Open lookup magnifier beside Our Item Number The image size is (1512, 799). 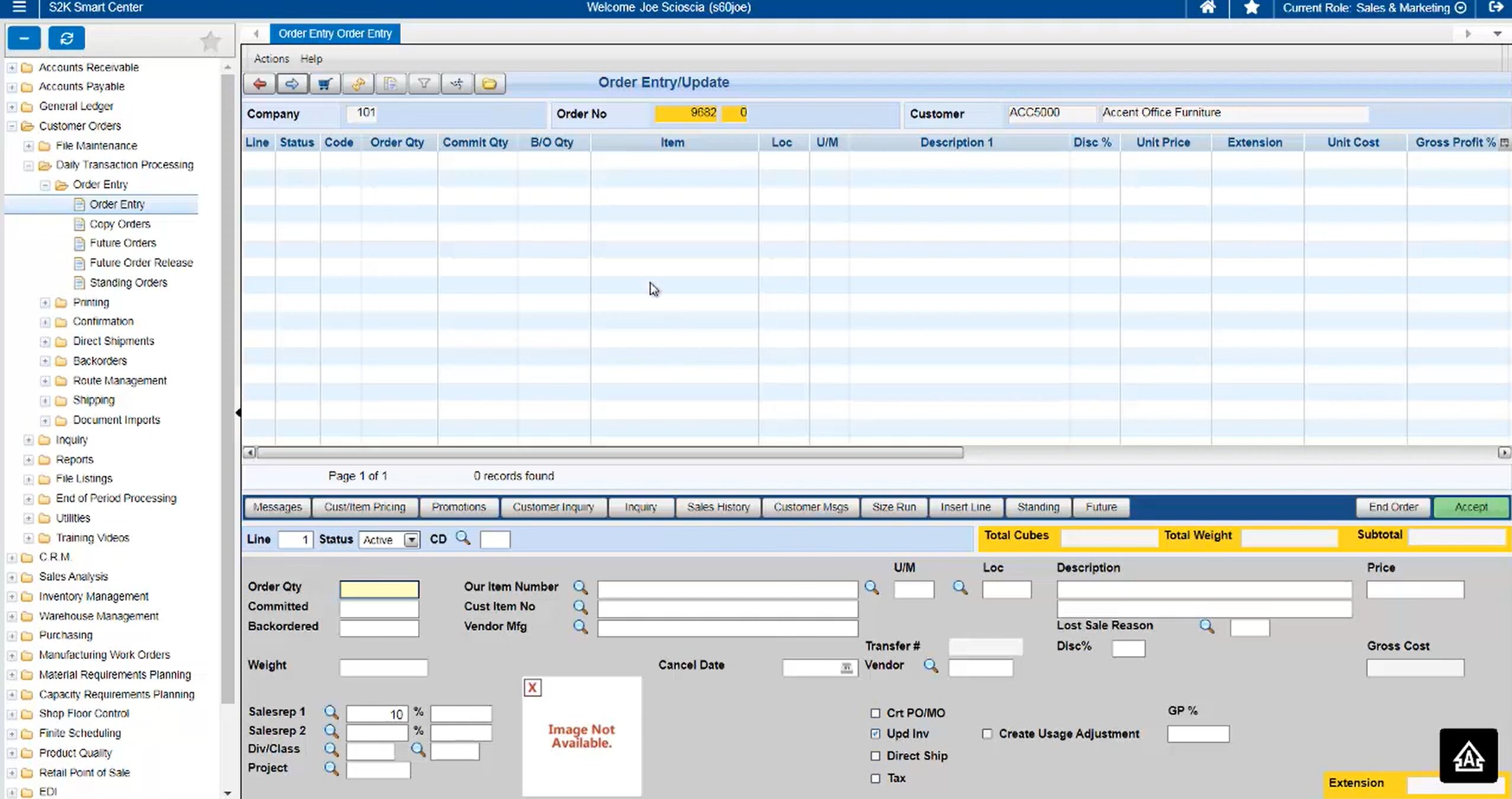point(580,587)
